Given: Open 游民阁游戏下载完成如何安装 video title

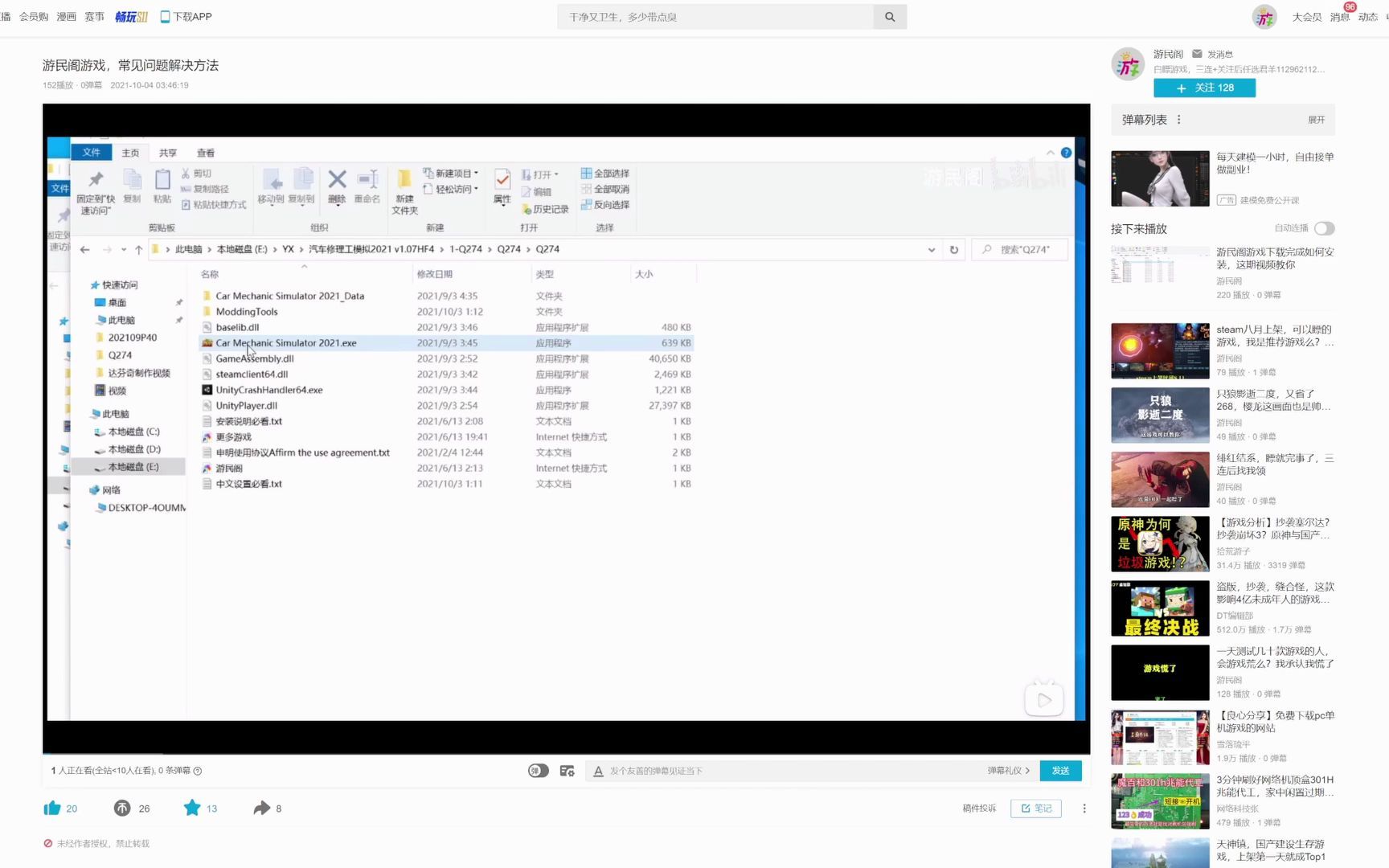Looking at the screenshot, I should (1275, 258).
